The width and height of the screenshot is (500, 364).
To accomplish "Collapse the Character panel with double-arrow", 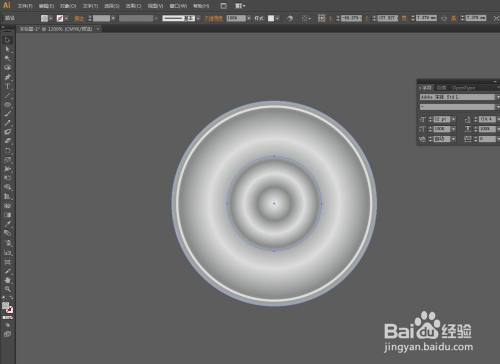I will (x=495, y=81).
